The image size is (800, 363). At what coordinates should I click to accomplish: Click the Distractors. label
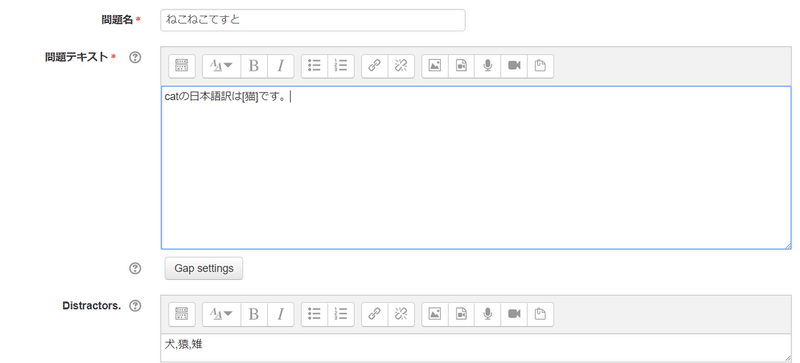(x=92, y=306)
